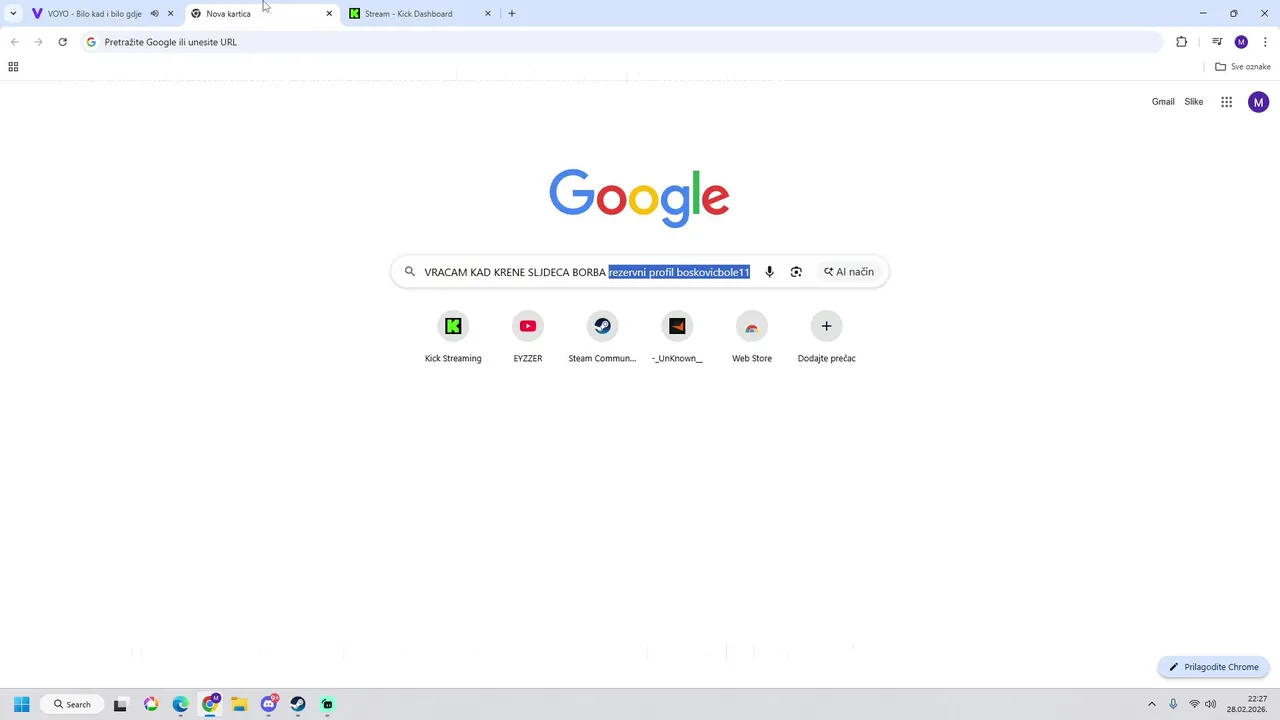Open the Kick Streaming shortcut
Screen dimensions: 1280x720
[x=453, y=338]
